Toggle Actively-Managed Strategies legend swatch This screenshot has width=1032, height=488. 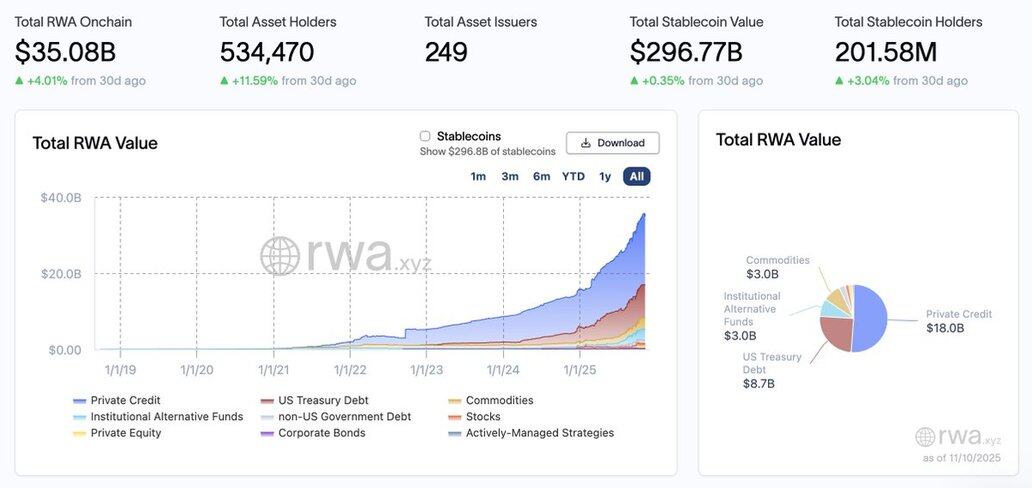tap(455, 433)
